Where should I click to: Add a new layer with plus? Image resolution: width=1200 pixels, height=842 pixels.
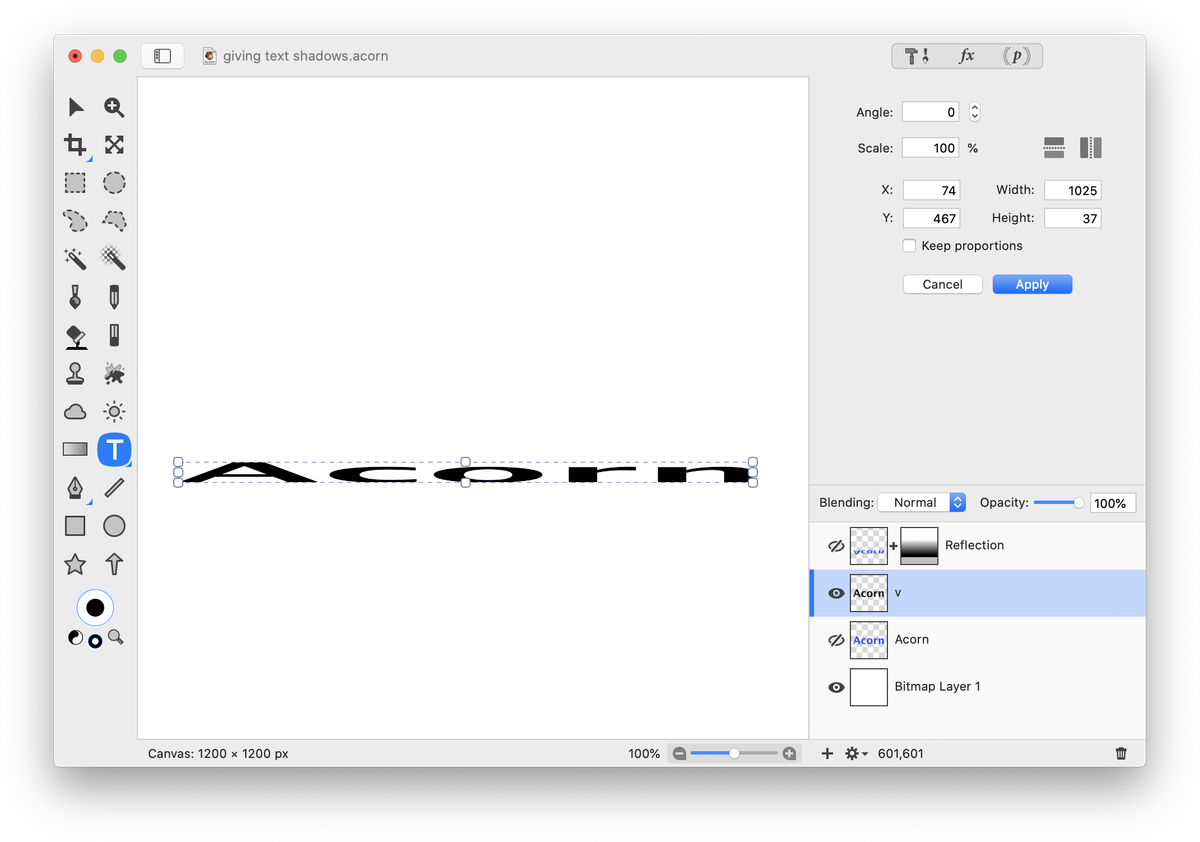pos(827,753)
